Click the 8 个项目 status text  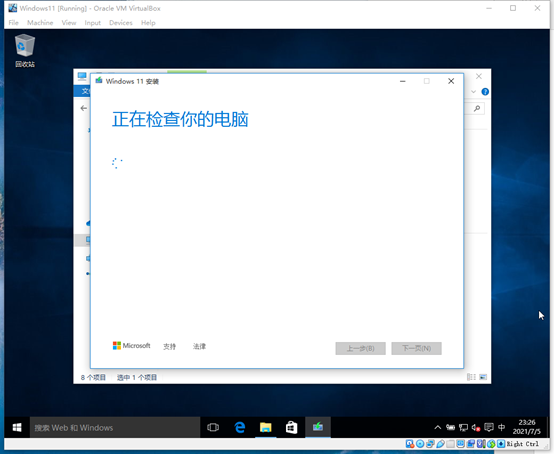click(x=93, y=377)
